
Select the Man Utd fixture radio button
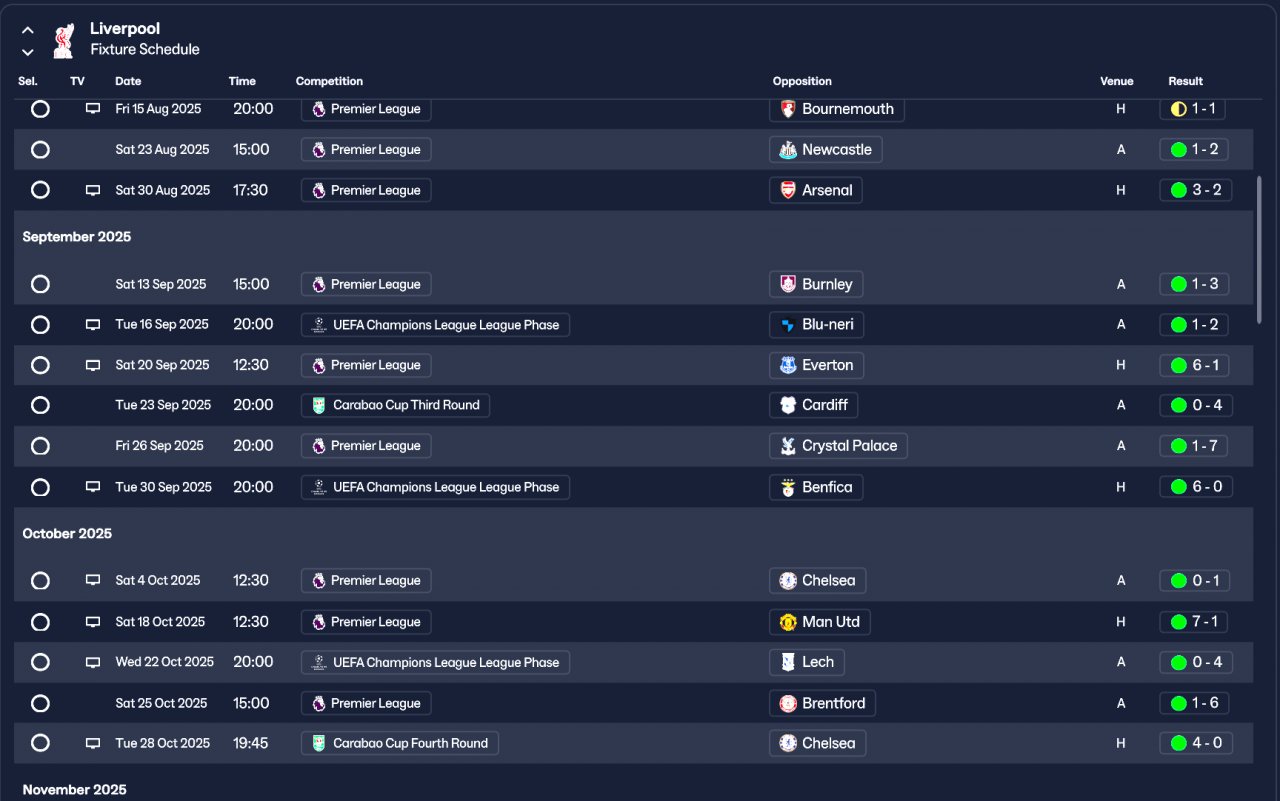click(x=40, y=622)
